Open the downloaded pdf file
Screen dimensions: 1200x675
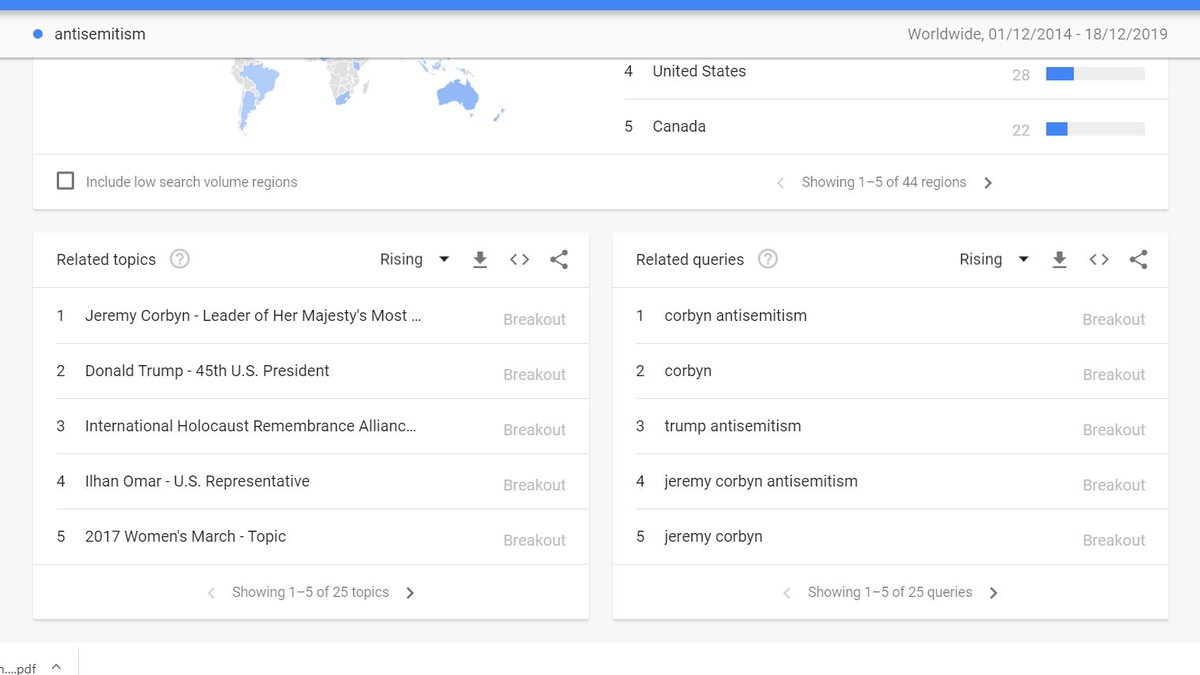[18, 668]
